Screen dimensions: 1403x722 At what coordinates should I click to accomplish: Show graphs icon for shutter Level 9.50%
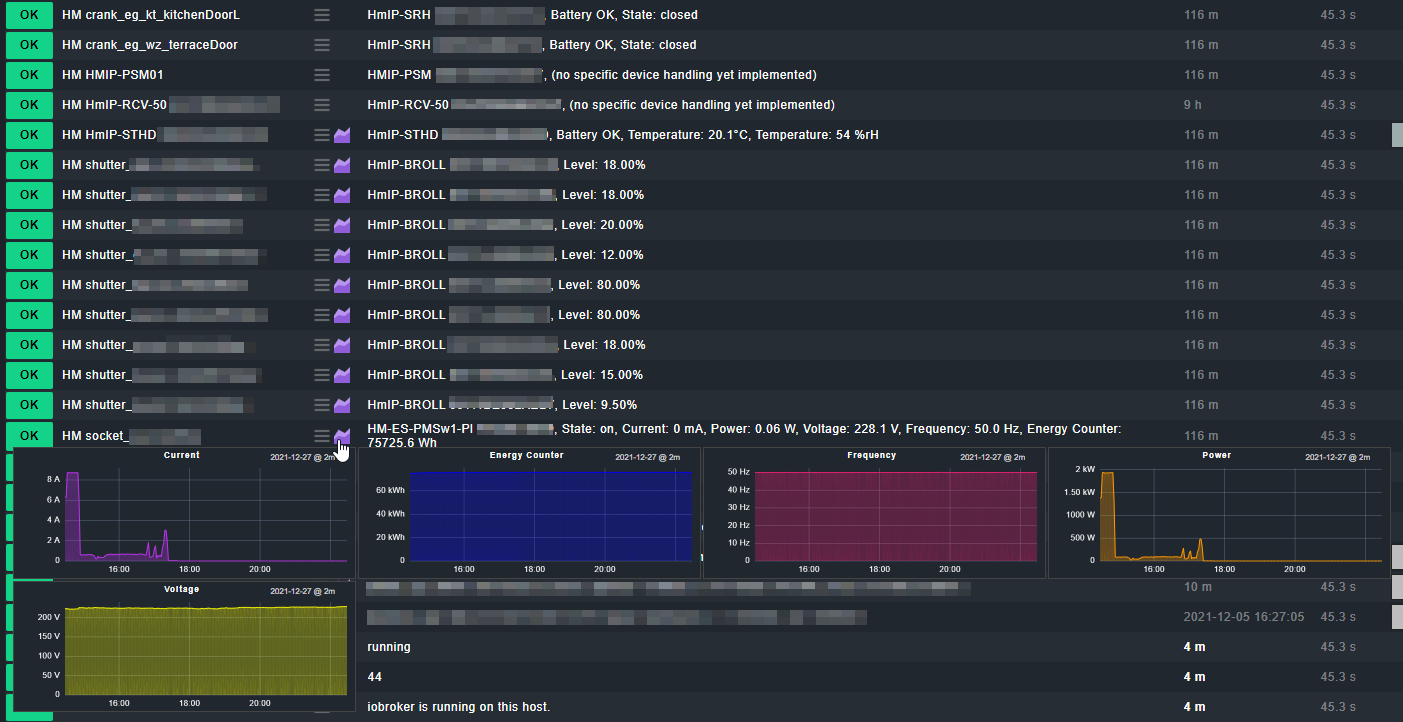[x=342, y=405]
